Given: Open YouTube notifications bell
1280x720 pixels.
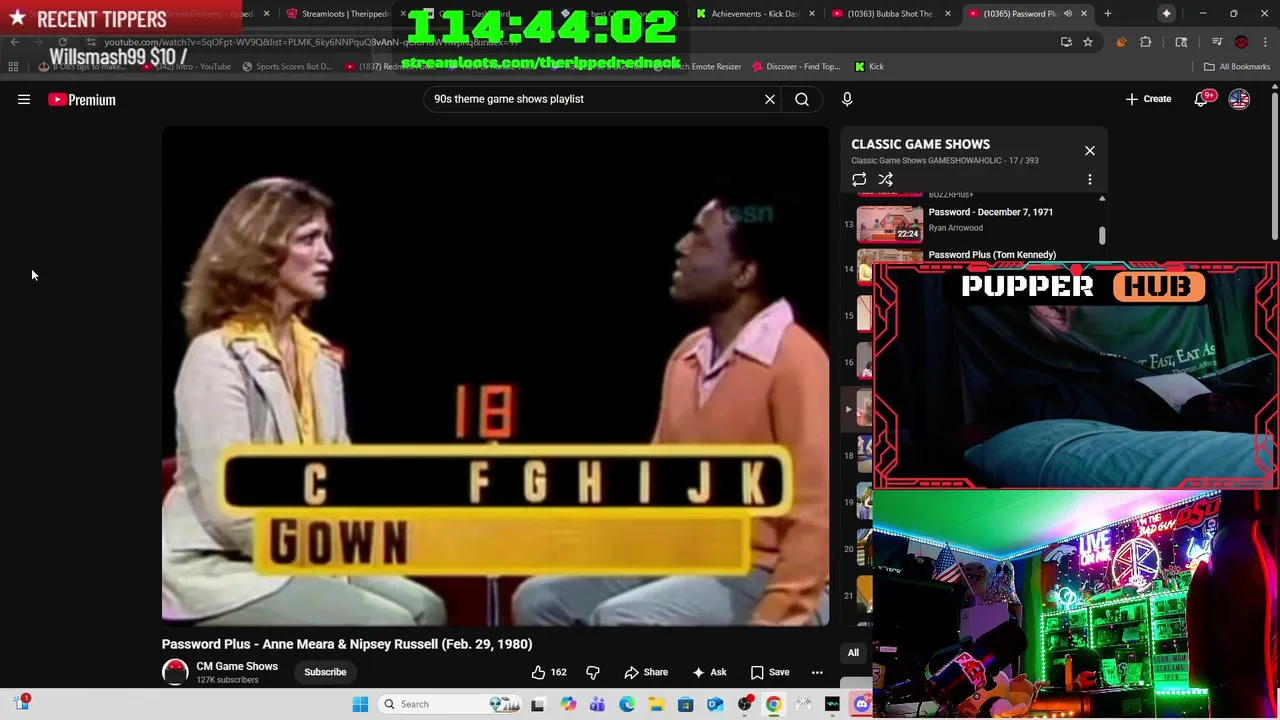Looking at the screenshot, I should tap(1202, 99).
